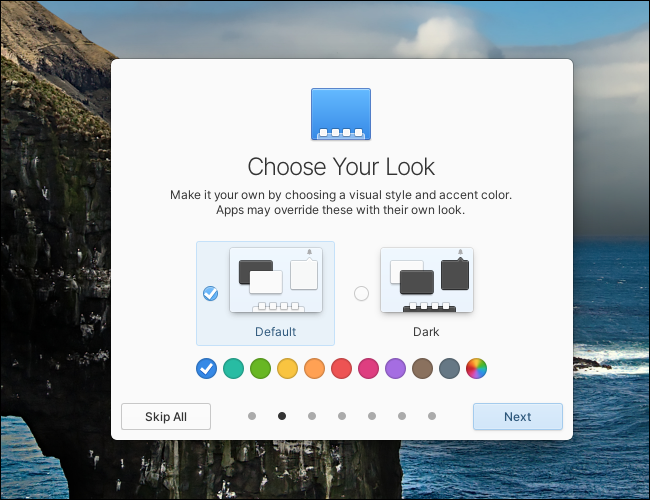The width and height of the screenshot is (650, 500).
Task: Click the Next button
Action: click(518, 416)
